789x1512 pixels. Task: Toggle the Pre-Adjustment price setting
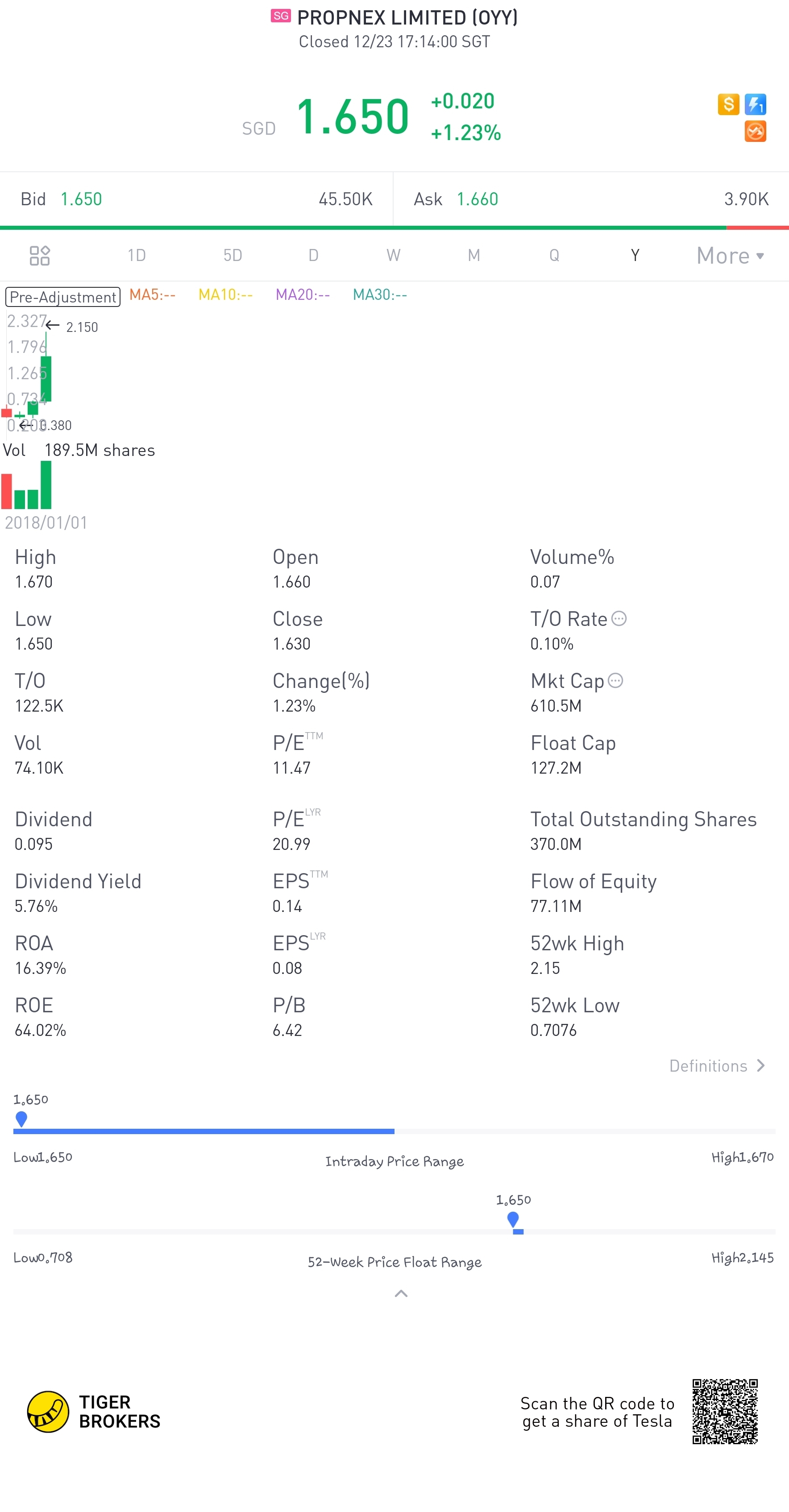pyautogui.click(x=63, y=297)
